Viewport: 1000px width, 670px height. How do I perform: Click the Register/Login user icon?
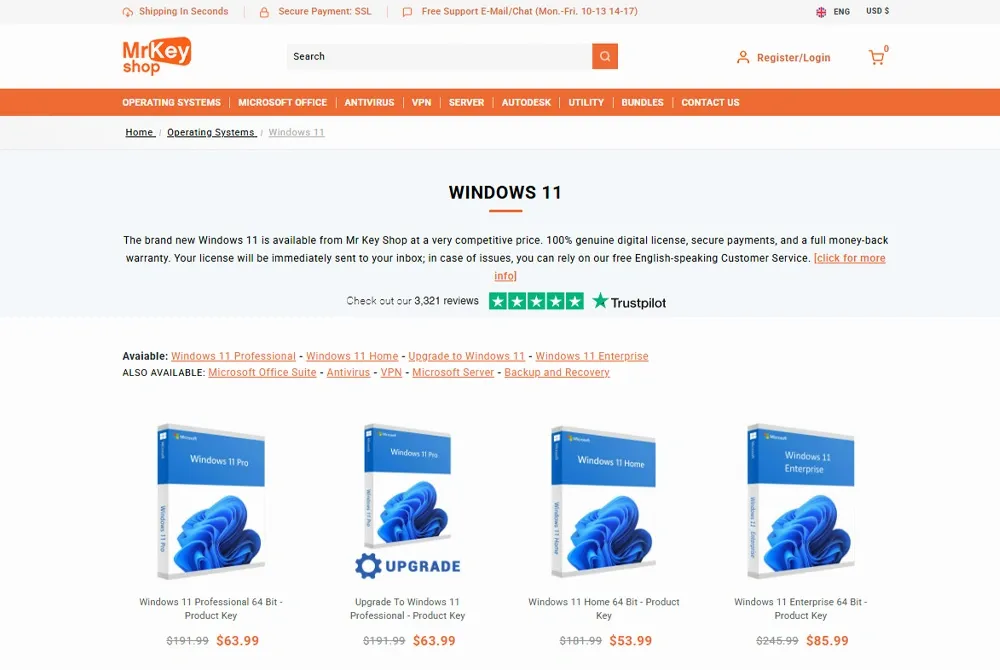(x=743, y=57)
